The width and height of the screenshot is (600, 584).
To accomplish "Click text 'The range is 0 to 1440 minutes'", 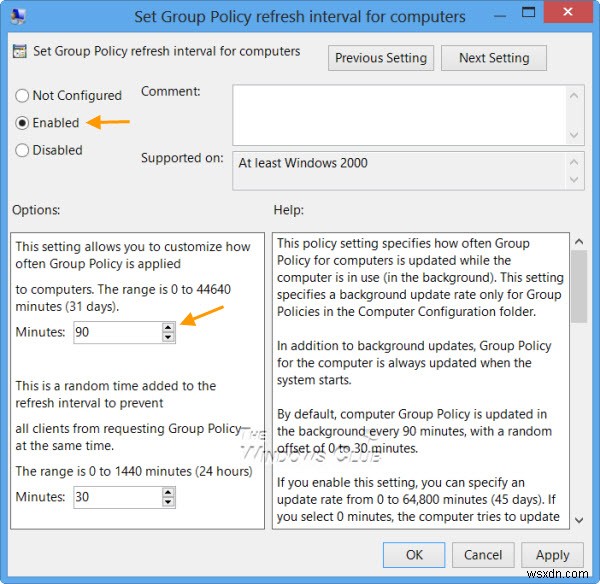I will click(103, 471).
